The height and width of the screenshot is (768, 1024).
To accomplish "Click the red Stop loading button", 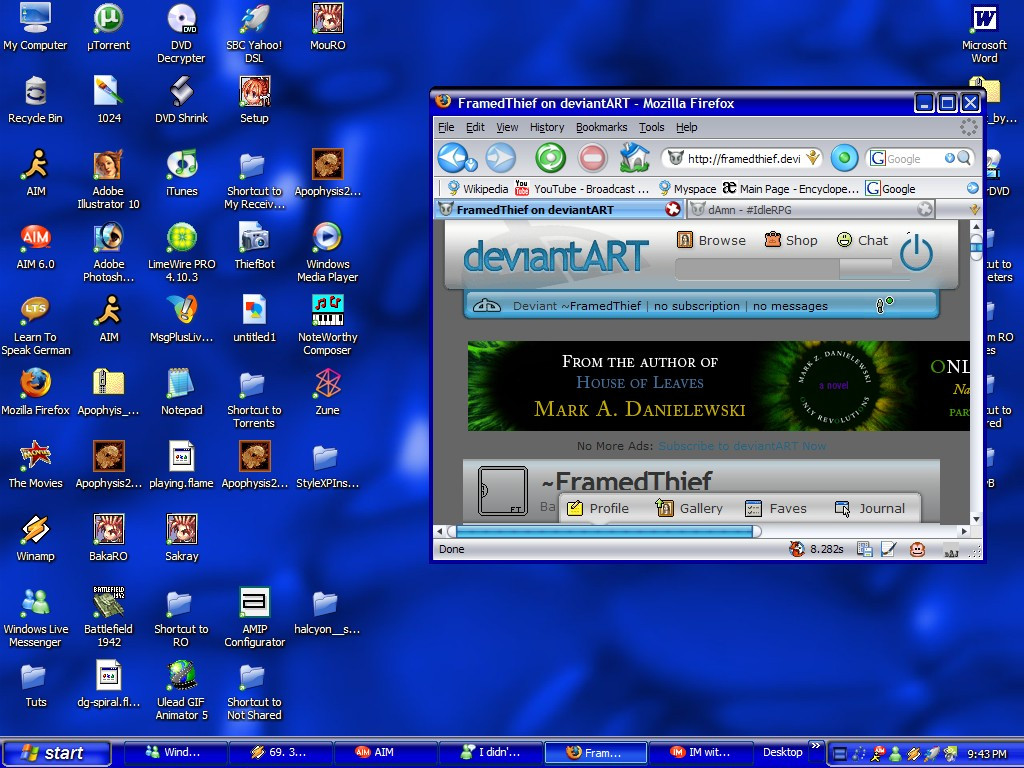I will [592, 158].
